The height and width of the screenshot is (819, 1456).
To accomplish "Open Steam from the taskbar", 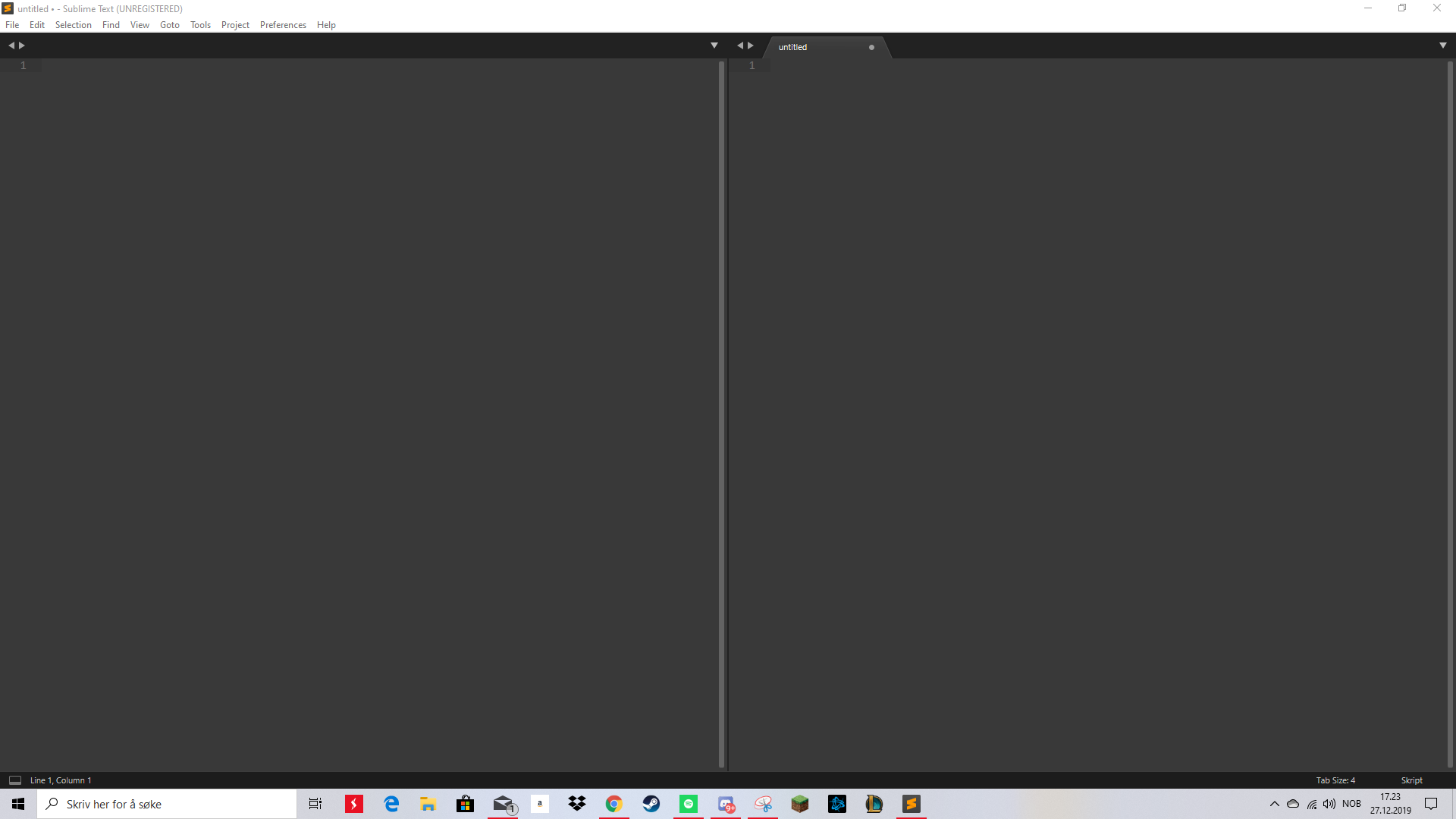I will pyautogui.click(x=651, y=804).
